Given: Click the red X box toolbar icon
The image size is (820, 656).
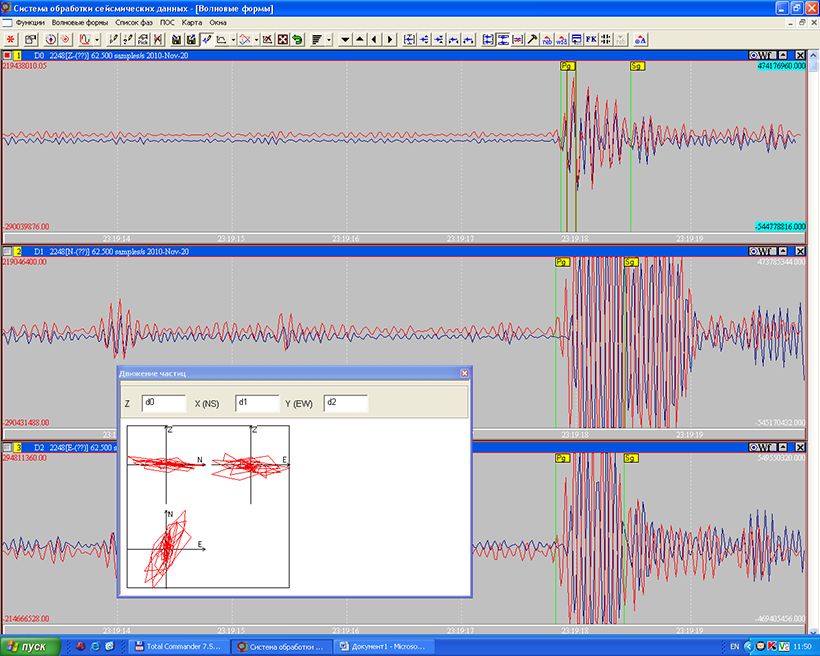Looking at the screenshot, I should (282, 39).
